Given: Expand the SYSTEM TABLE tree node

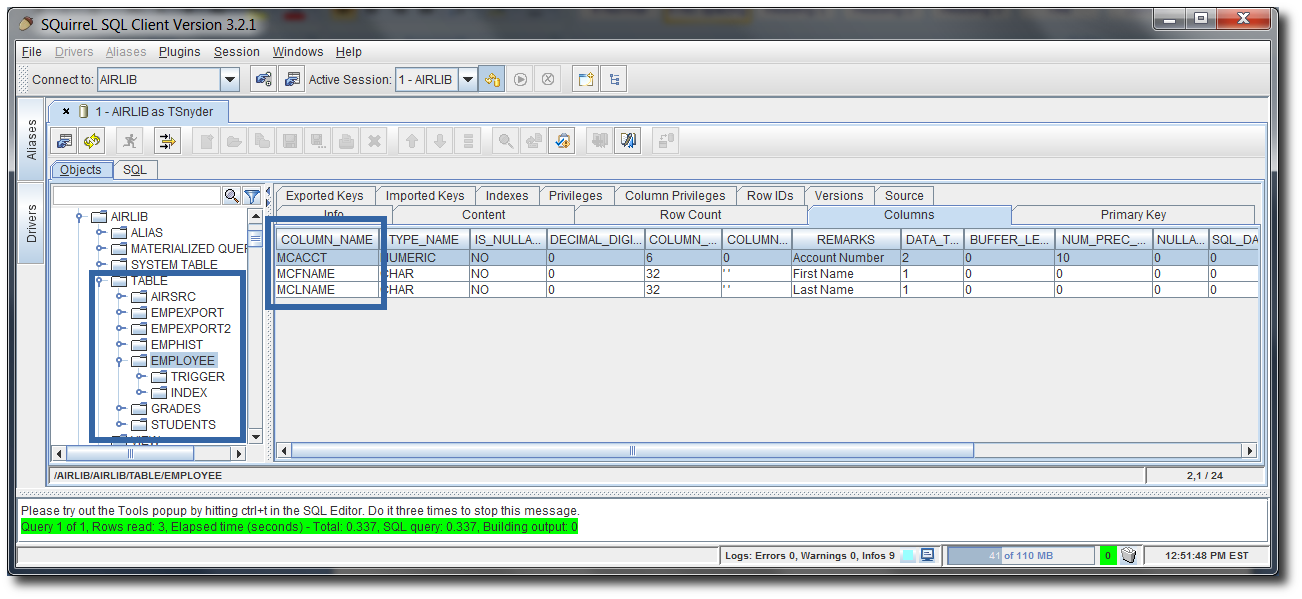Looking at the screenshot, I should click(x=100, y=265).
